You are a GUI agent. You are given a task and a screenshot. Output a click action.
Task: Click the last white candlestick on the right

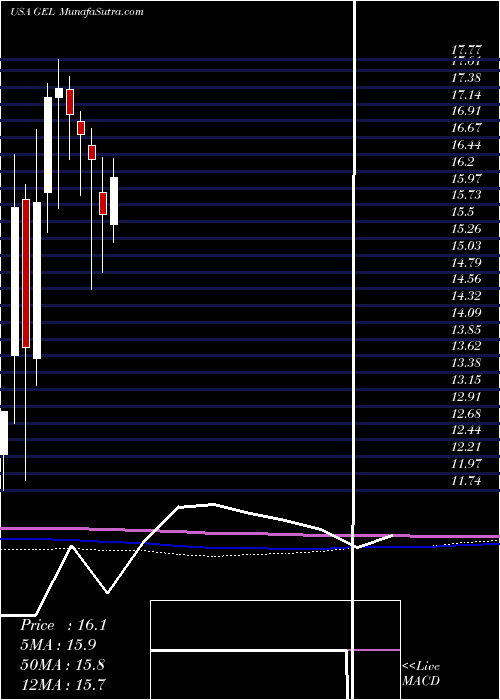tap(114, 201)
